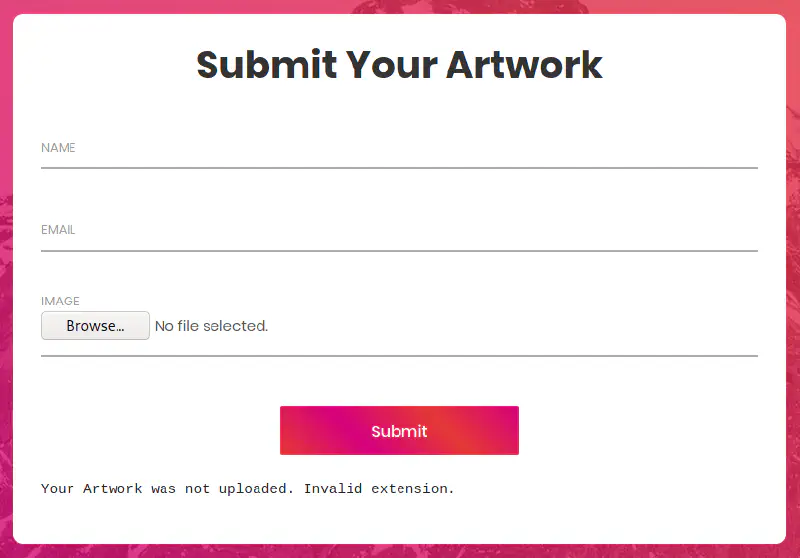Click the NAME field label
The image size is (800, 558).
58,148
